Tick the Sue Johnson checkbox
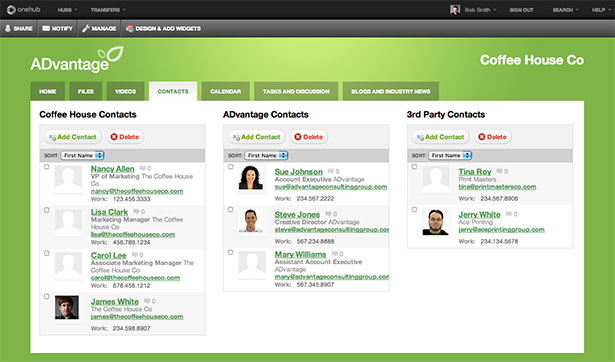 (x=231, y=167)
